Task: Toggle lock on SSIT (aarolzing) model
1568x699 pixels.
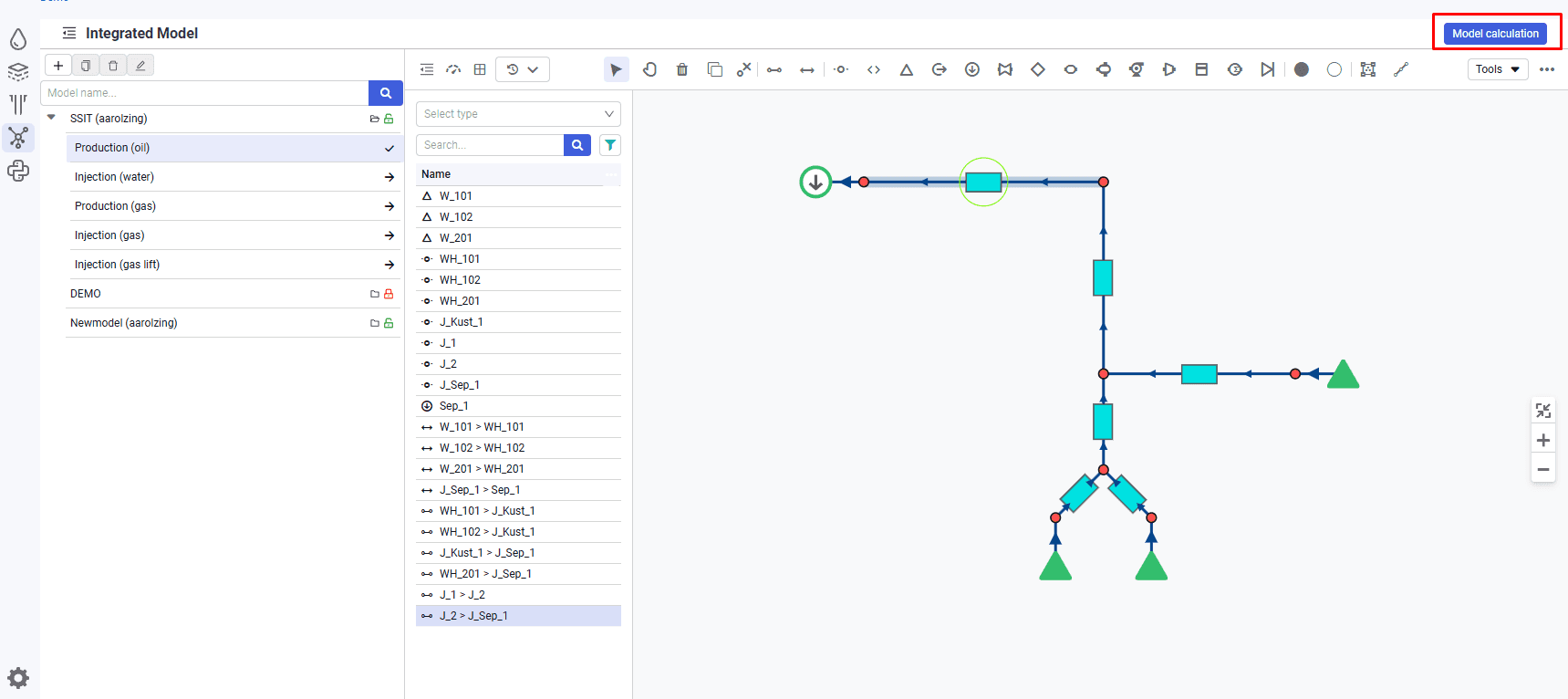Action: (389, 119)
